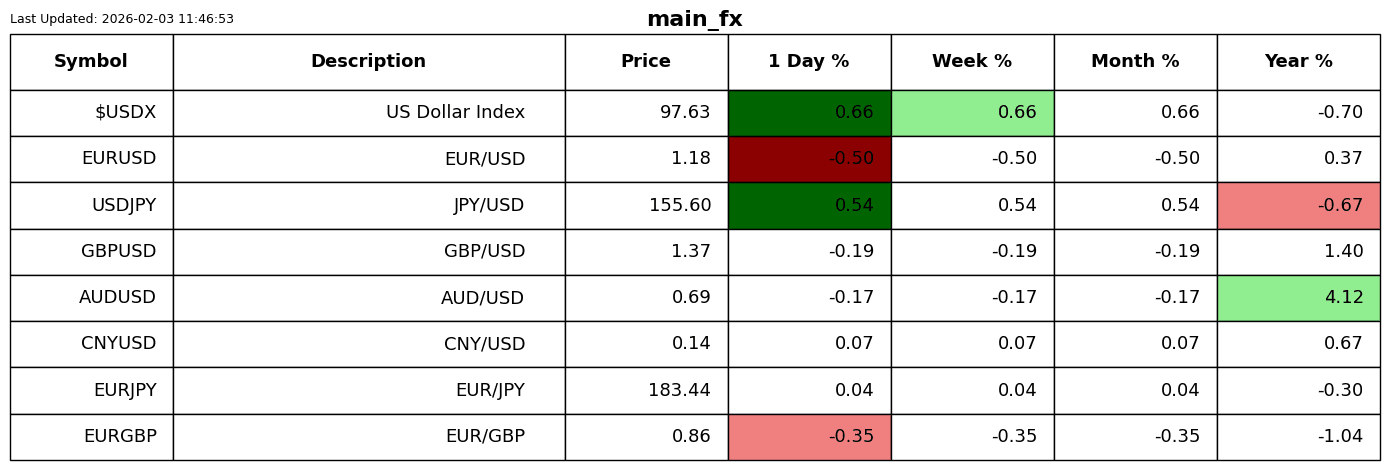The width and height of the screenshot is (1390, 470).
Task: Click the GBPUSD symbol cell
Action: (x=91, y=252)
